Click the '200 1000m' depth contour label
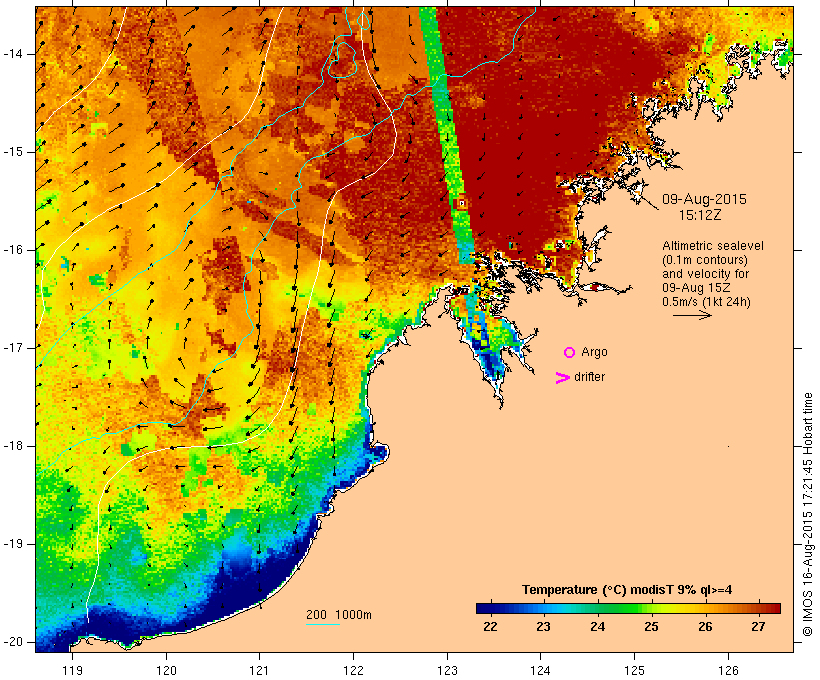Viewport: 820px width, 680px height. point(339,615)
